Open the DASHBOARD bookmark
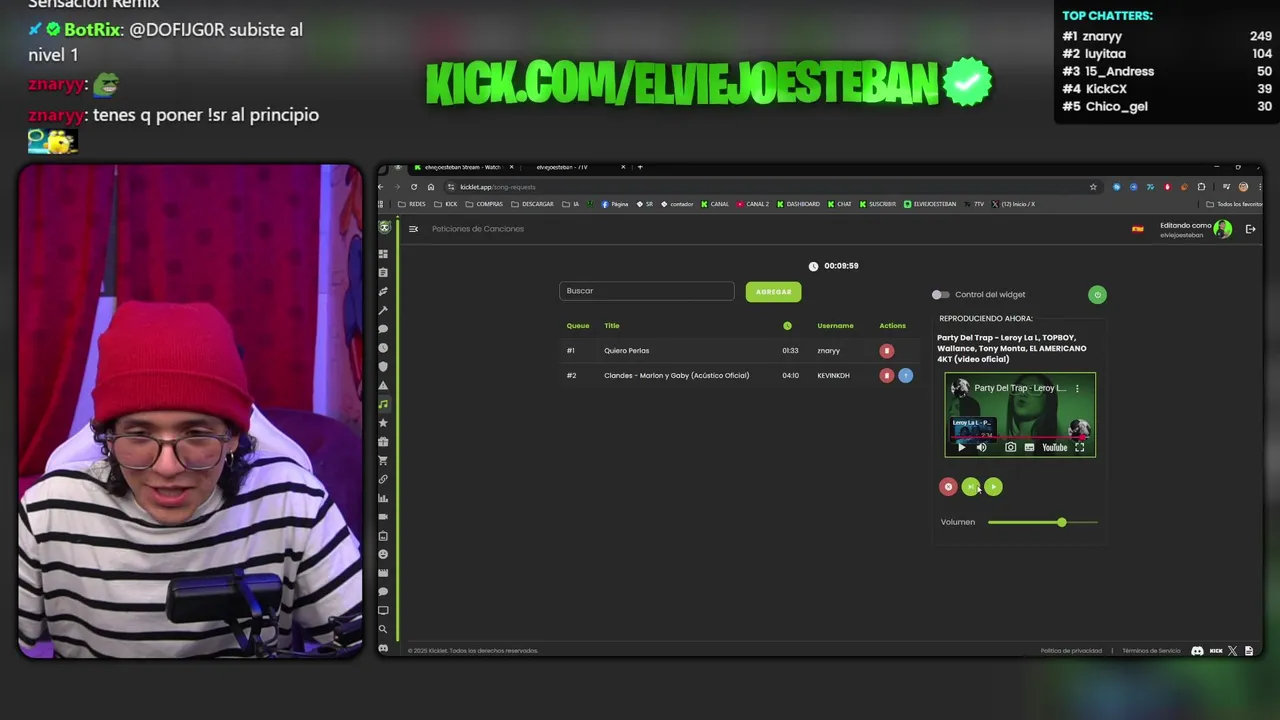 798,204
